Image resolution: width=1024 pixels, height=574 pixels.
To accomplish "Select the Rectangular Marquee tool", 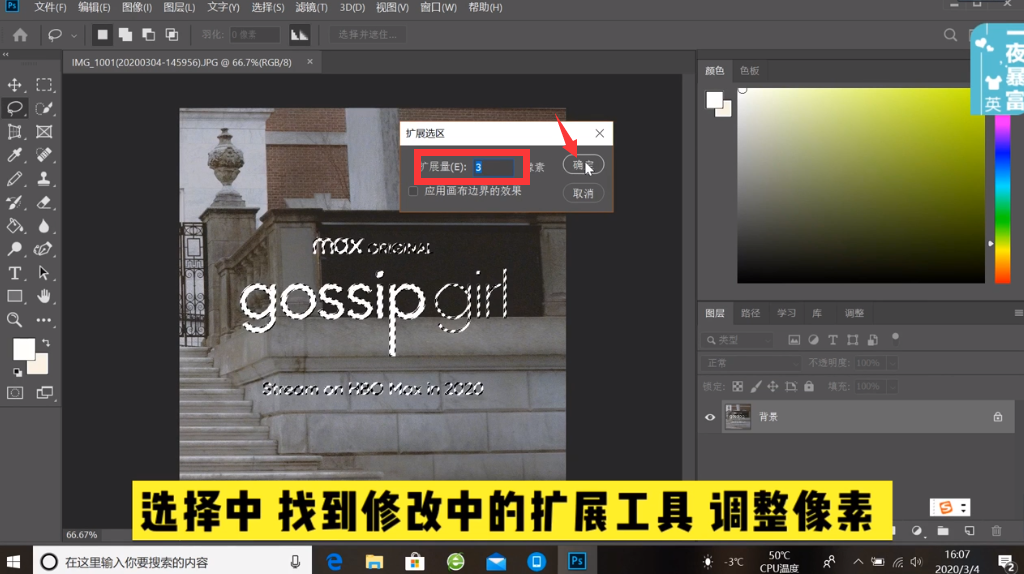I will [44, 85].
